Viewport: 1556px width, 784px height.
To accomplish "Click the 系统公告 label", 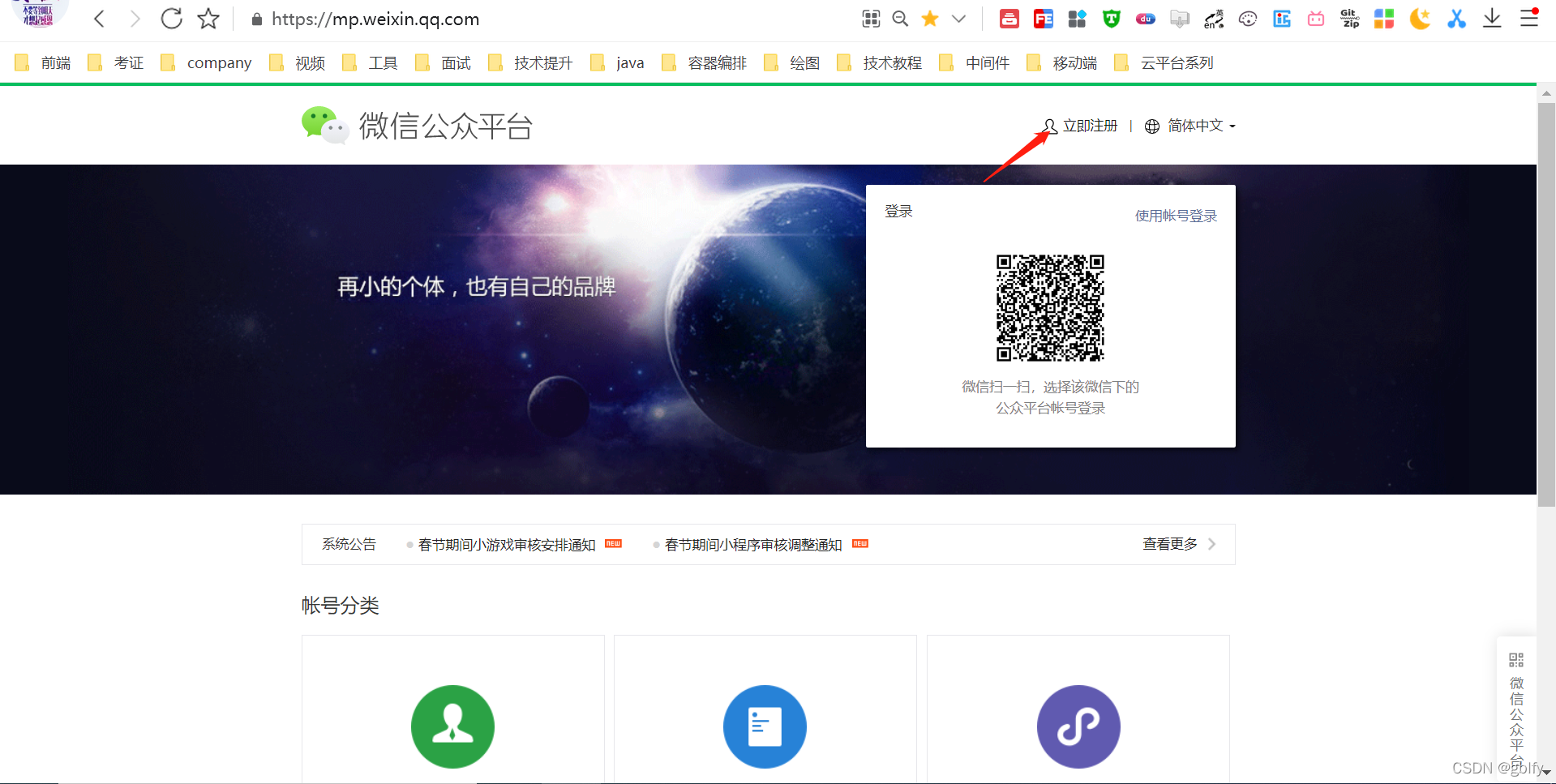I will [349, 544].
